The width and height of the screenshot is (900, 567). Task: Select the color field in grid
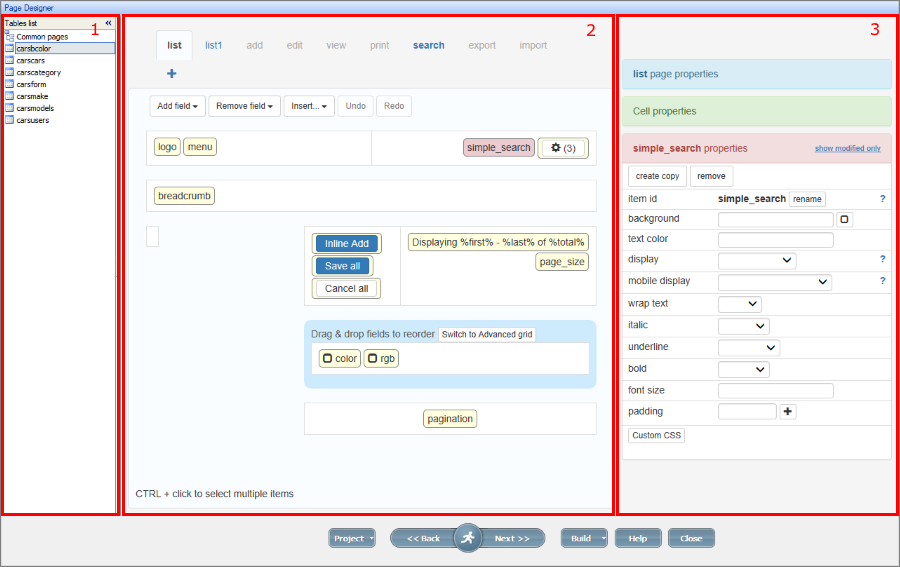339,358
